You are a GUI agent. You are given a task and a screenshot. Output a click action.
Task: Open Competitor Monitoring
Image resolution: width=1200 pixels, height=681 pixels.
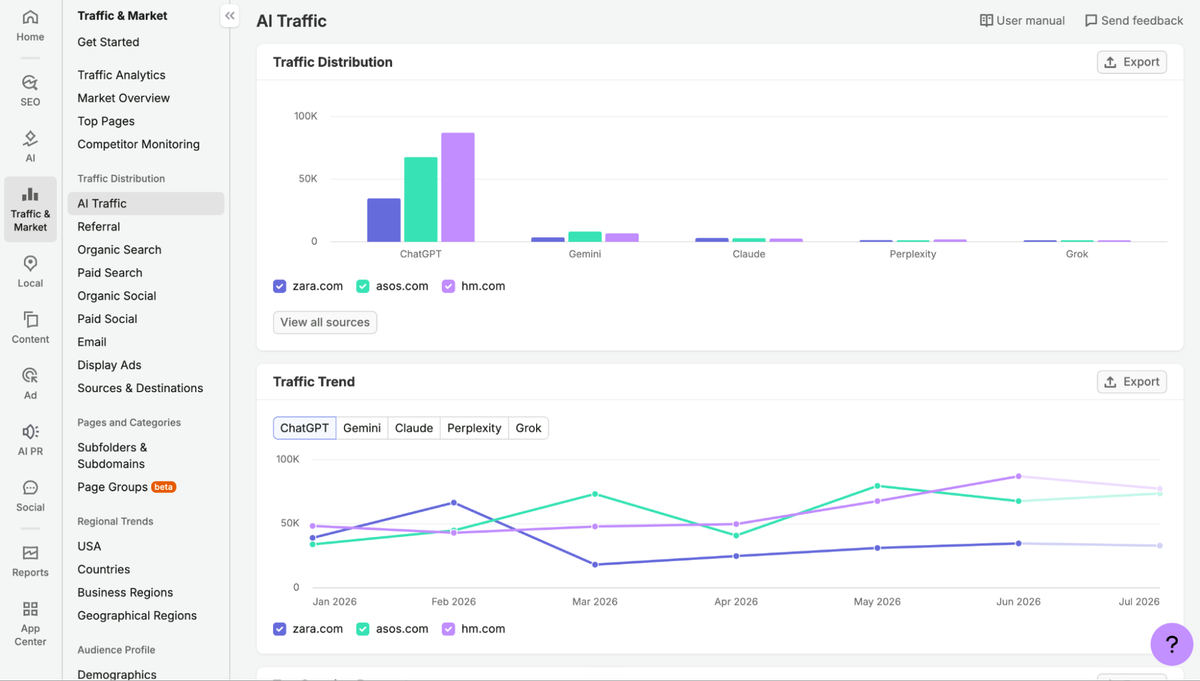click(x=138, y=144)
